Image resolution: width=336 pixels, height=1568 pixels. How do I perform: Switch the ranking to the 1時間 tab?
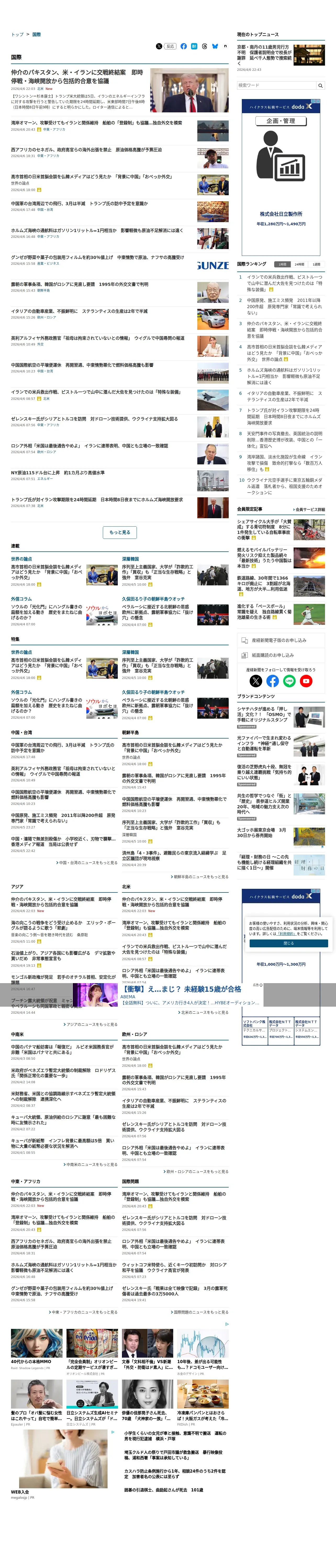pyautogui.click(x=282, y=264)
